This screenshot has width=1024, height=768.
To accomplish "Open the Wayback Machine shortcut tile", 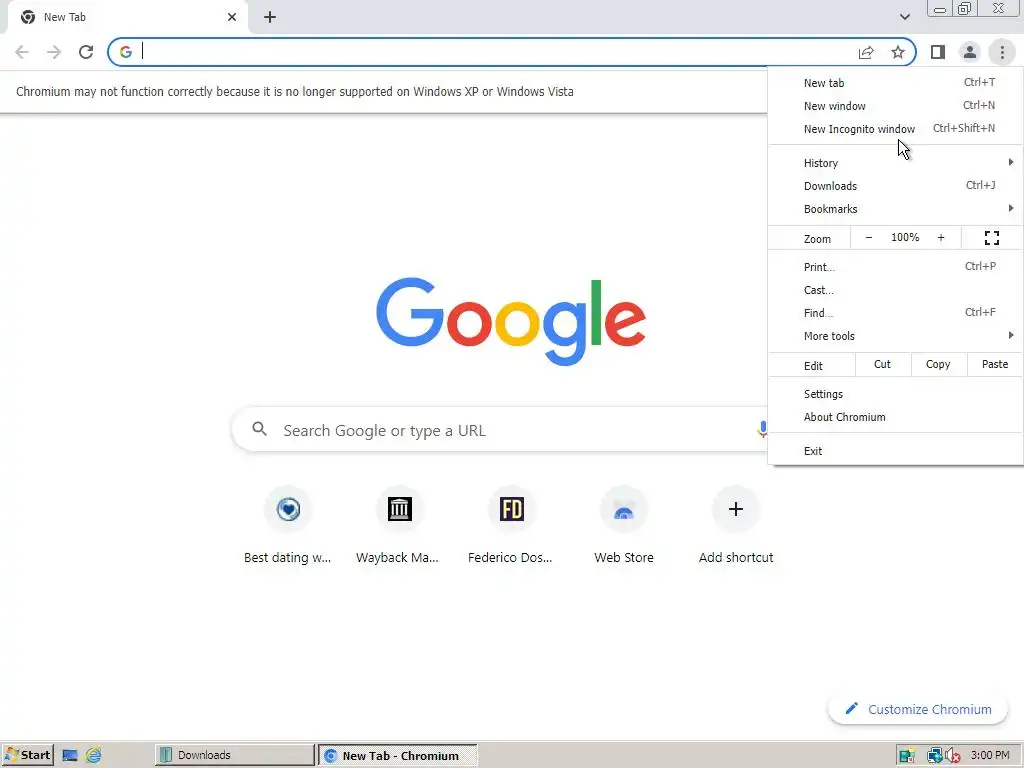I will pos(399,526).
